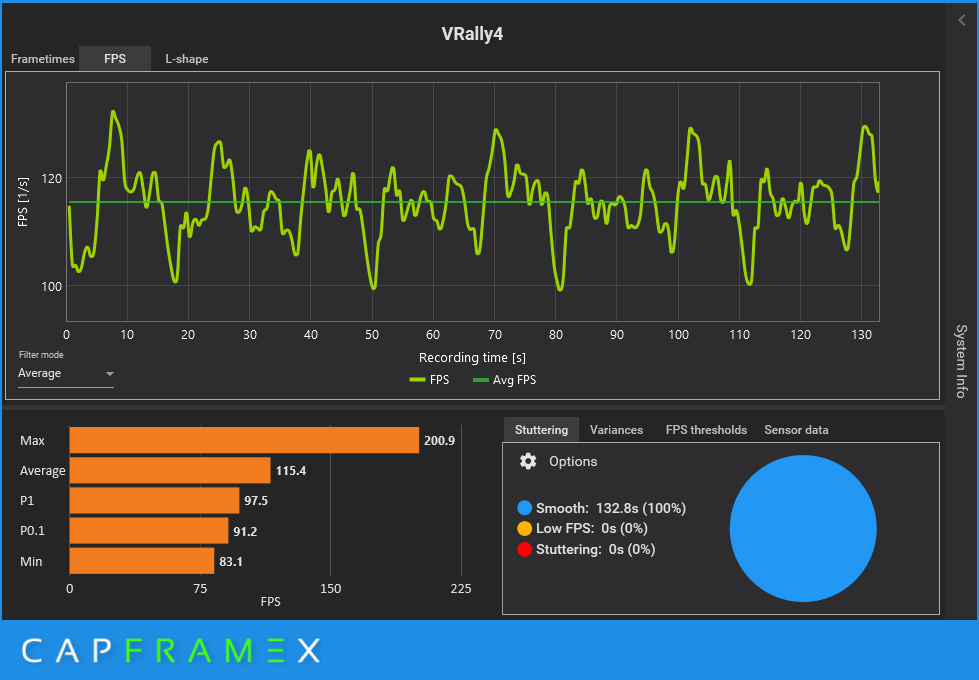Click the CapFrameX logo in footer
979x680 pixels.
(171, 651)
